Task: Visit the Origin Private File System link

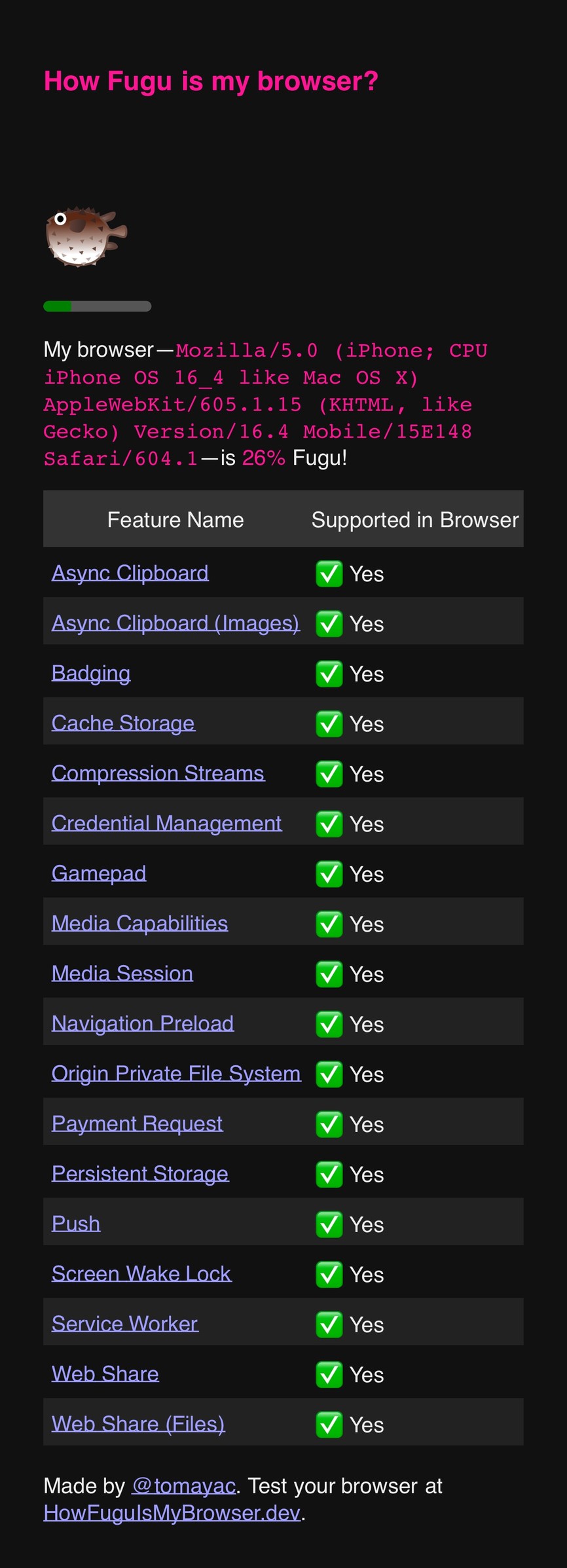Action: (x=176, y=1074)
